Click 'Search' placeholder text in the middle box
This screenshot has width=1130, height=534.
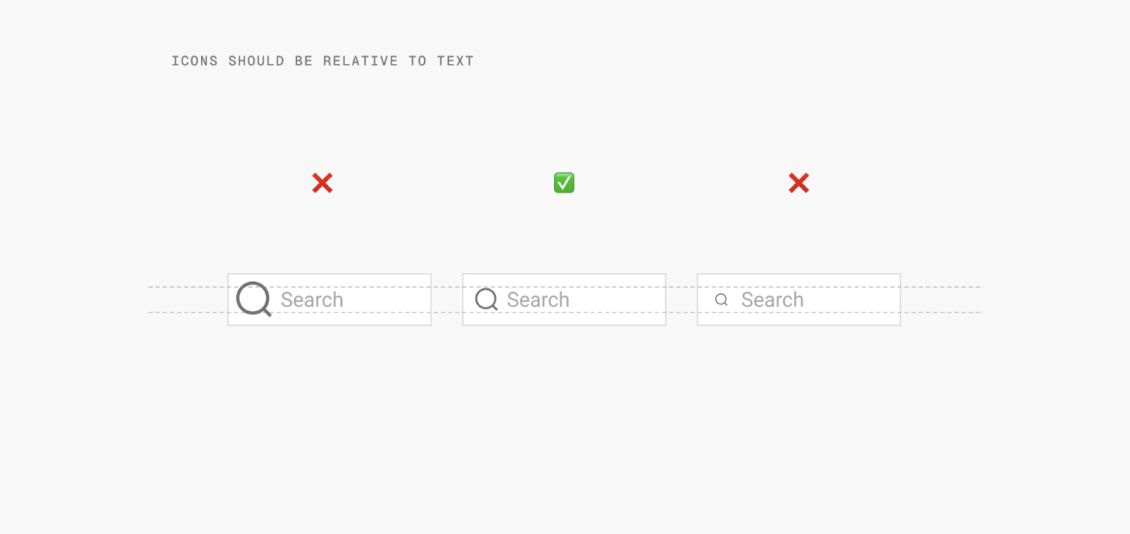pos(538,300)
